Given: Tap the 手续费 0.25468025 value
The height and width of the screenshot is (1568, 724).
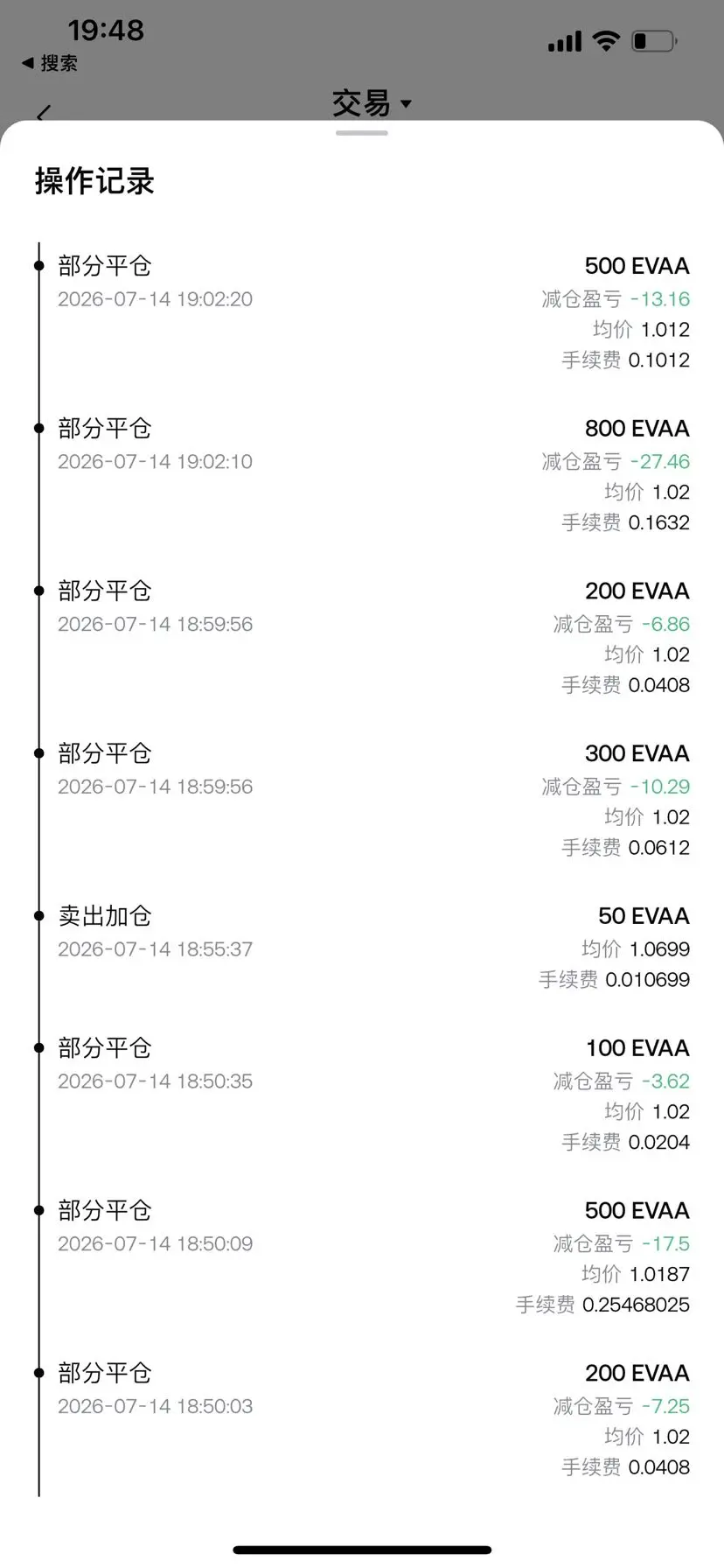Looking at the screenshot, I should [x=602, y=1305].
